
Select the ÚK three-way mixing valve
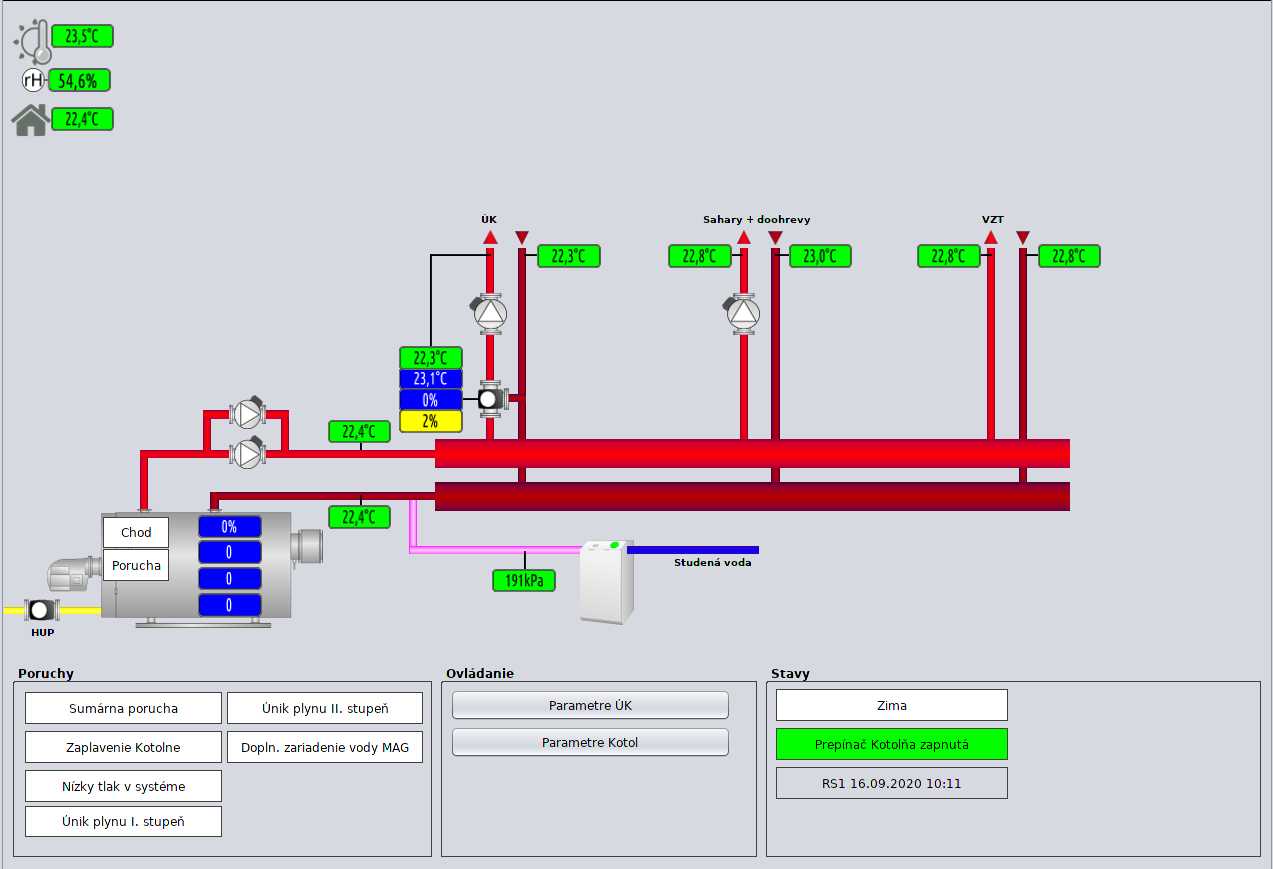491,399
